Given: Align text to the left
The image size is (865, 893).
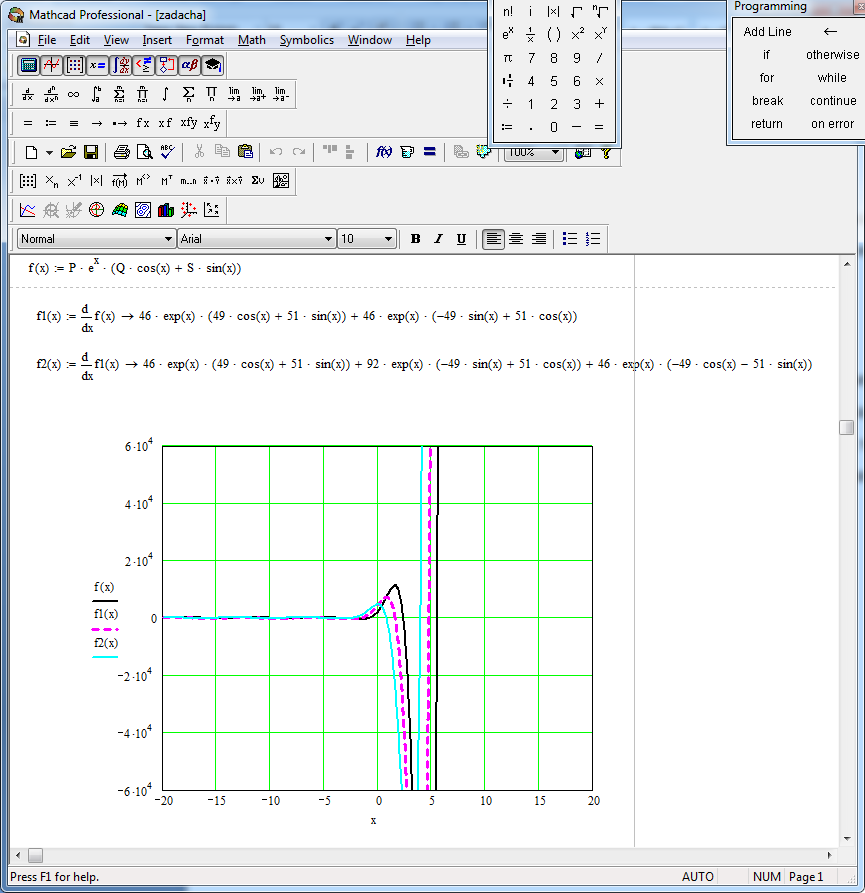Looking at the screenshot, I should pos(493,239).
